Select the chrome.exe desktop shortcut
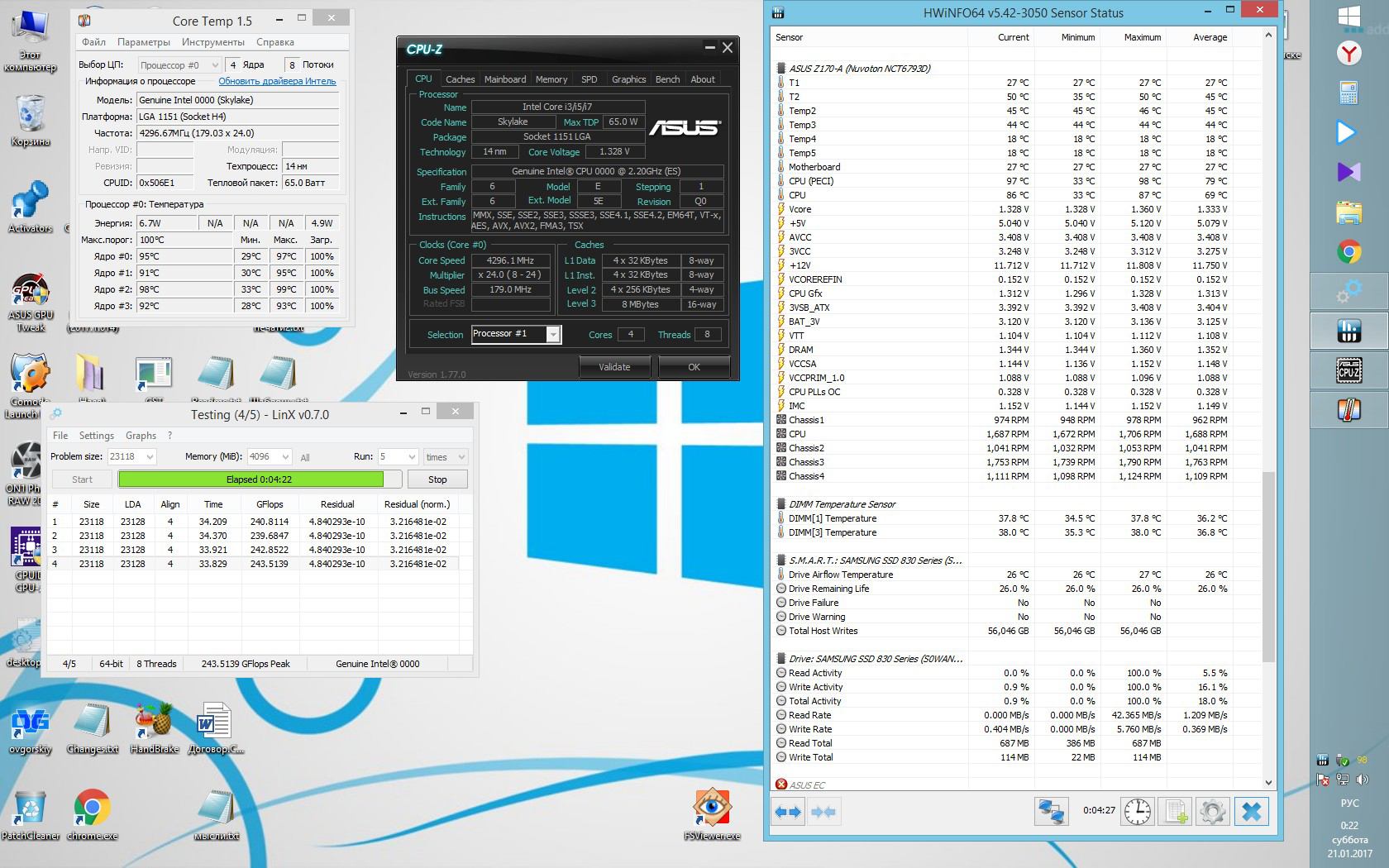 (93, 815)
